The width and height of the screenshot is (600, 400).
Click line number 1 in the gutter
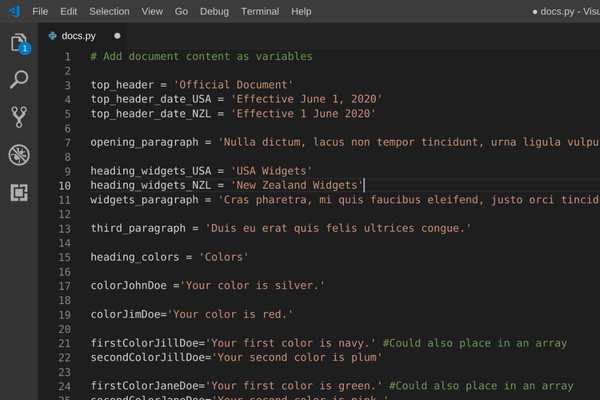[68, 57]
